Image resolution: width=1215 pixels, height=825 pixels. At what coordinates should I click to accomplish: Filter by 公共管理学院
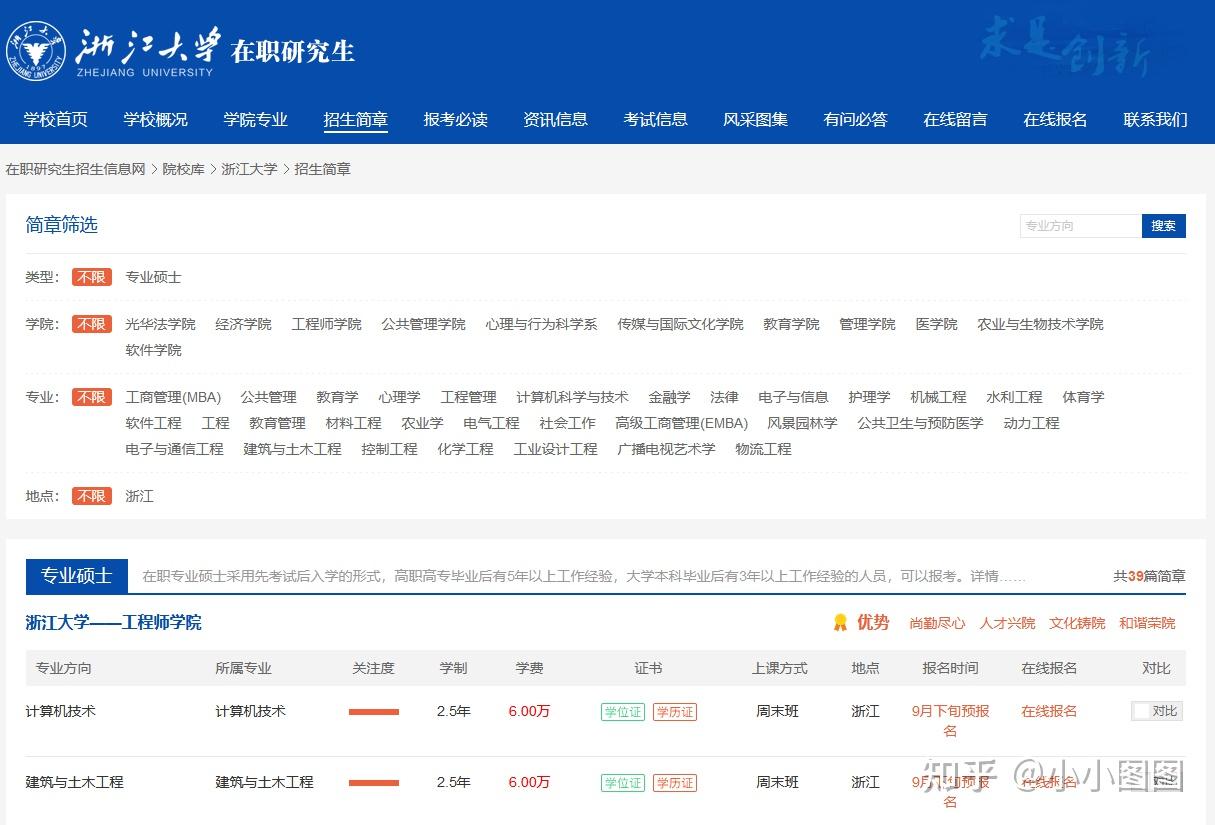pyautogui.click(x=423, y=324)
